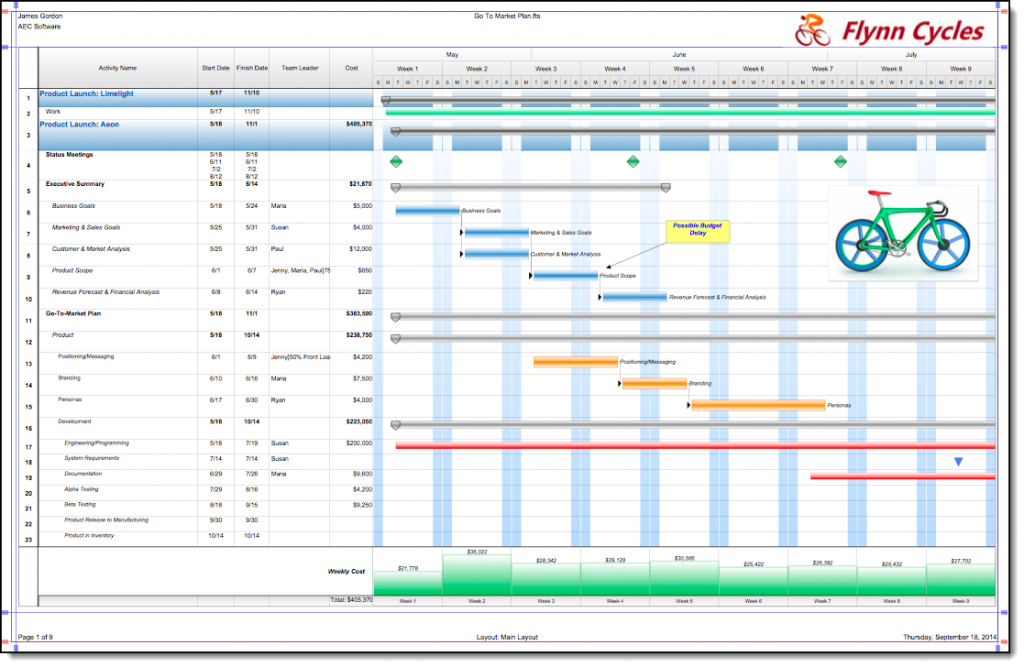Click the Flynn Cycles cyclist logo icon
Viewport: 1024px width, 667px height.
812,30
